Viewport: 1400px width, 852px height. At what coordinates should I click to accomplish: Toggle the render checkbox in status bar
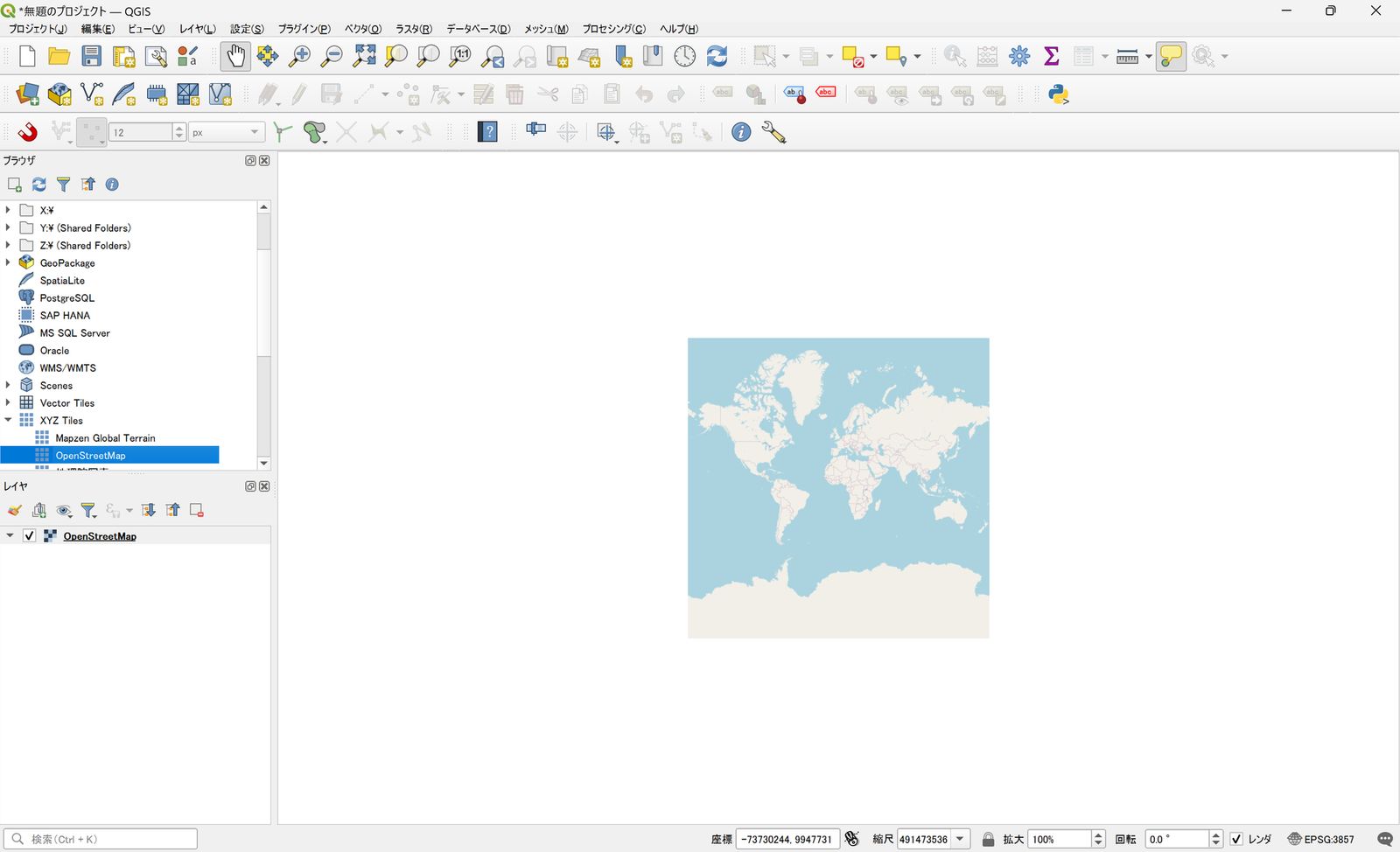[x=1236, y=839]
